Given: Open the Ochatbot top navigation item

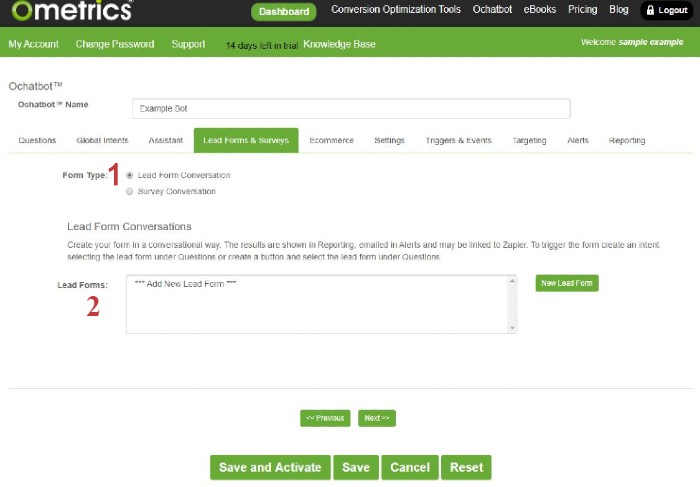Looking at the screenshot, I should [x=492, y=9].
